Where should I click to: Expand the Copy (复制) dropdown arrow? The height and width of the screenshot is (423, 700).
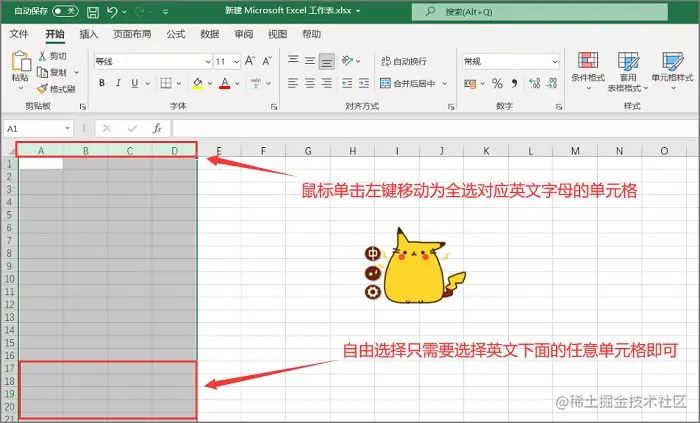point(76,72)
